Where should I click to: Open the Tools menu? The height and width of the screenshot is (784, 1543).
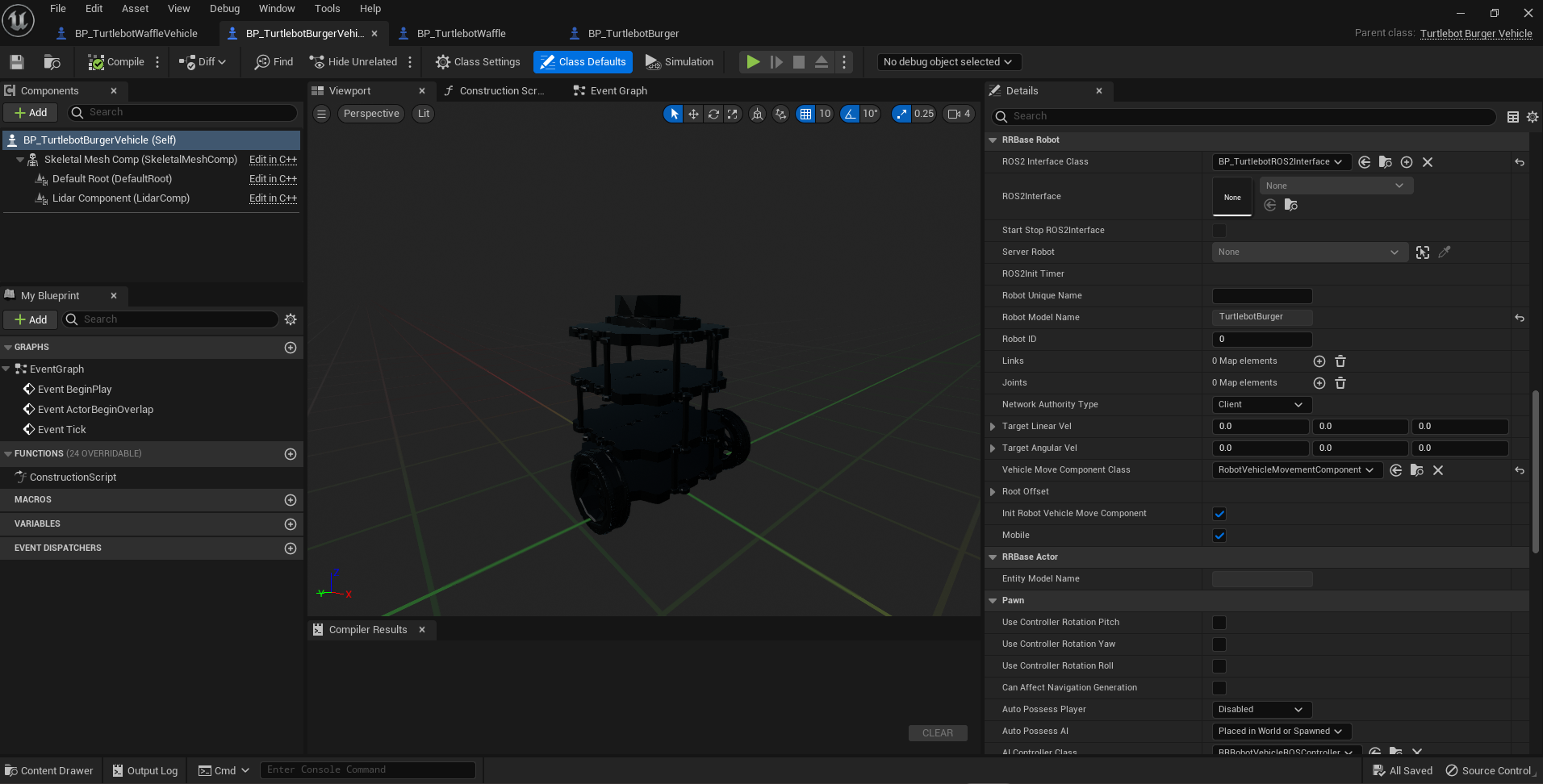(327, 9)
